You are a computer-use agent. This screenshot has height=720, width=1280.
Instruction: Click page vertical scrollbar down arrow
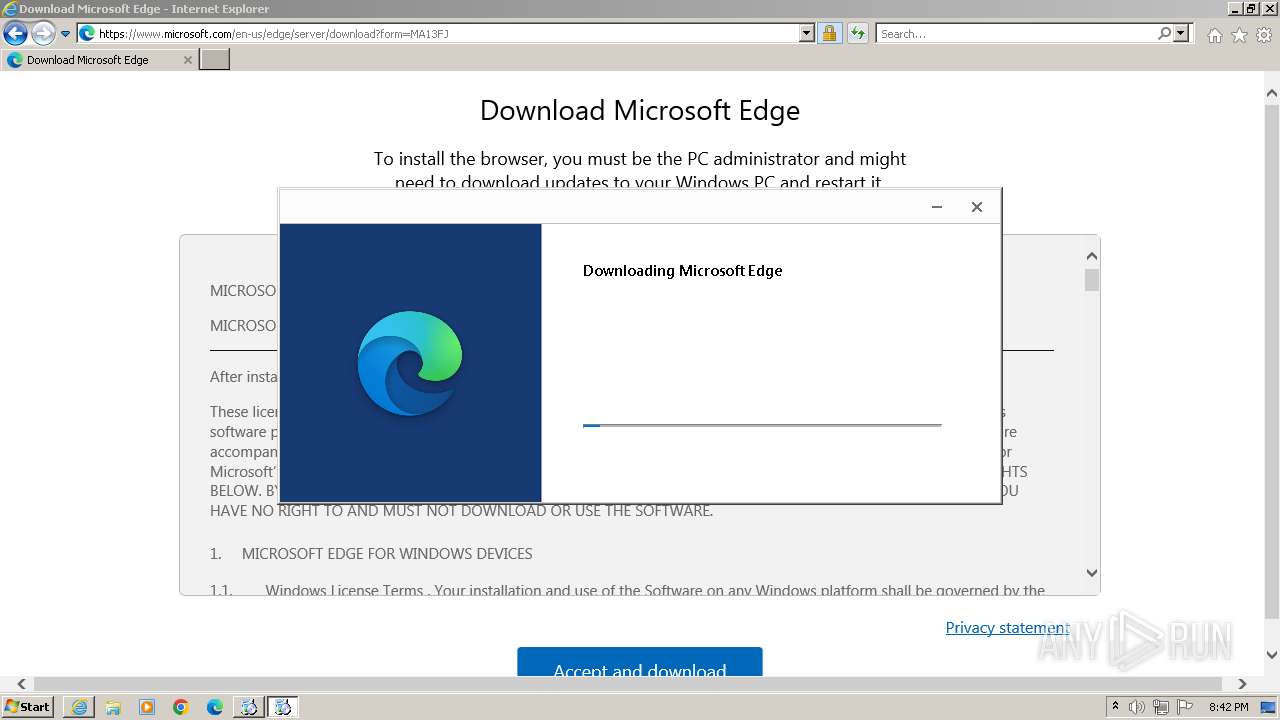[1271, 655]
